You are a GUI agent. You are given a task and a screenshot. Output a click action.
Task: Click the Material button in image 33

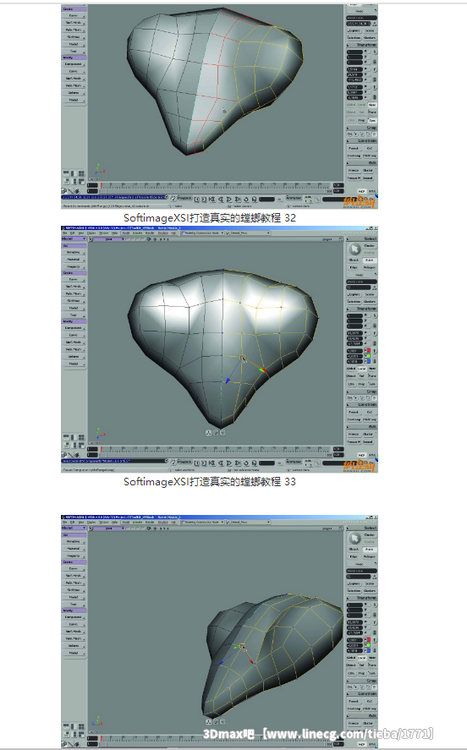tap(73, 259)
